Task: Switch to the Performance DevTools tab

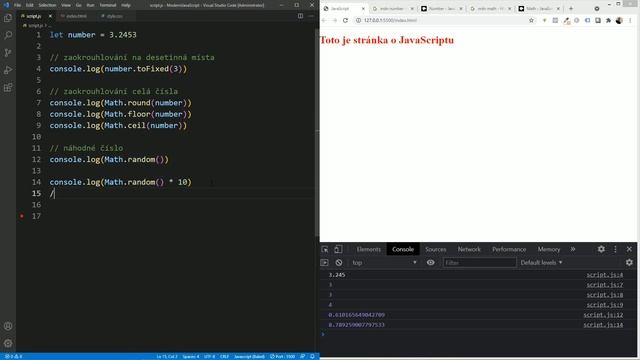Action: coord(509,249)
